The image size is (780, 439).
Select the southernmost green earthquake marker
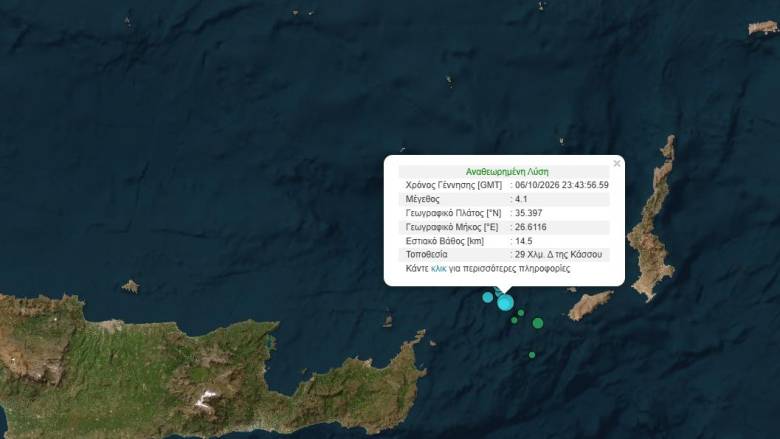pyautogui.click(x=532, y=355)
